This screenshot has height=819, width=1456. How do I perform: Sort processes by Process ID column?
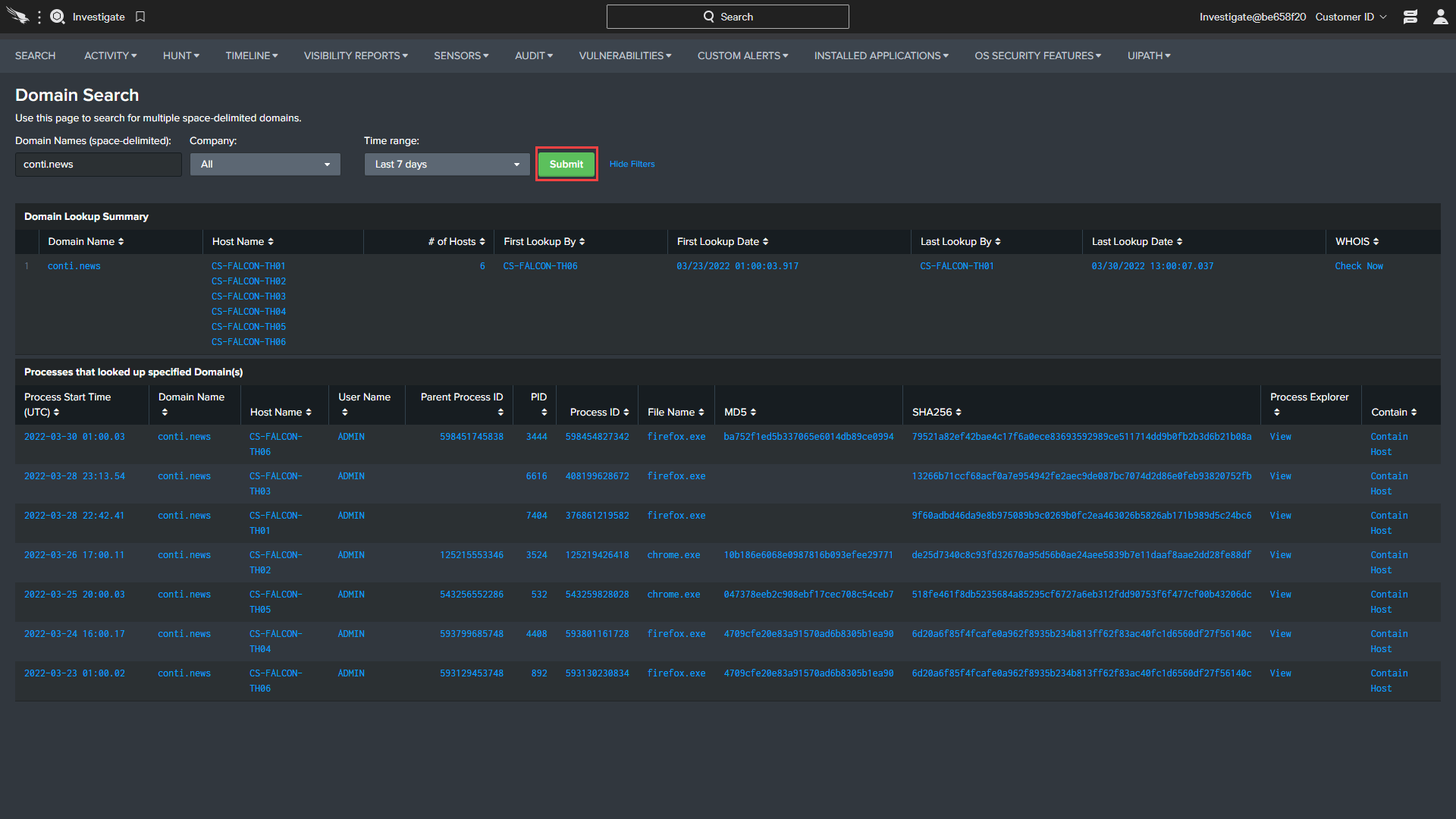point(599,412)
